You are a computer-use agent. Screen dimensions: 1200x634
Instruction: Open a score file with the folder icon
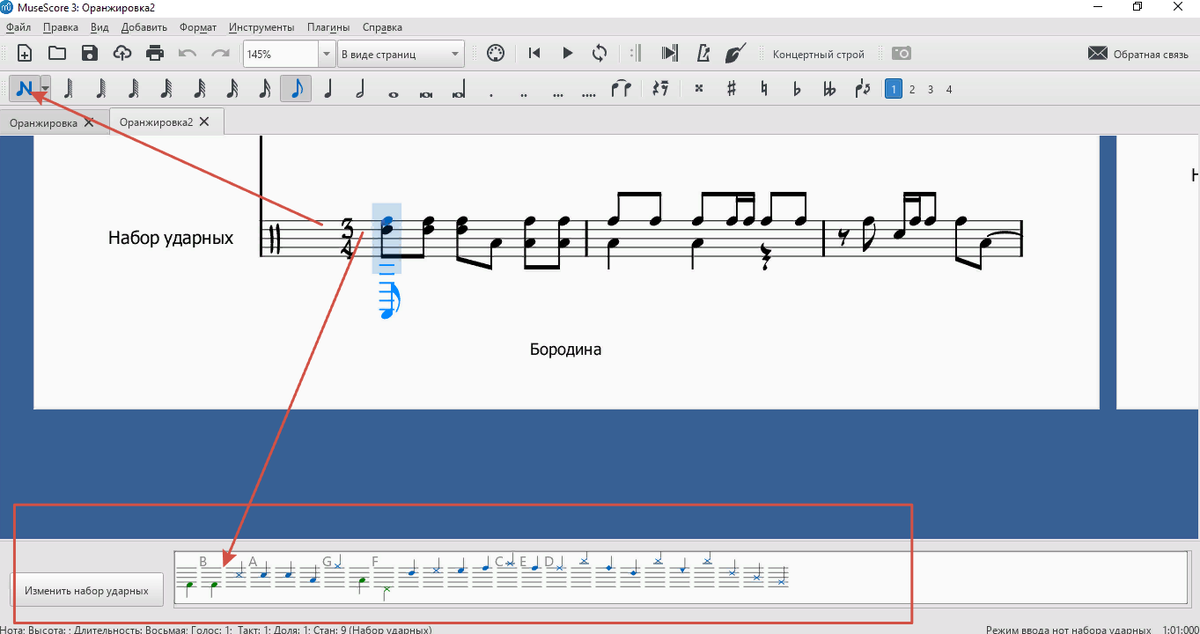coord(57,53)
